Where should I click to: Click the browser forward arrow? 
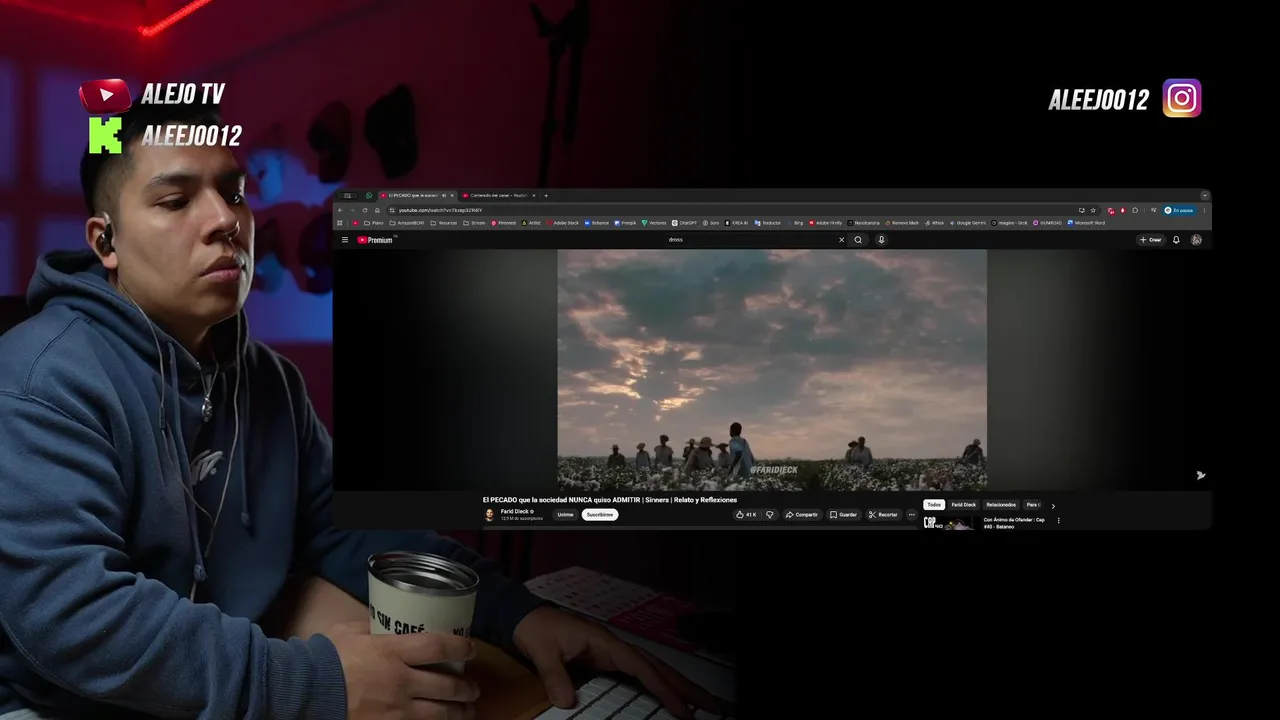352,210
